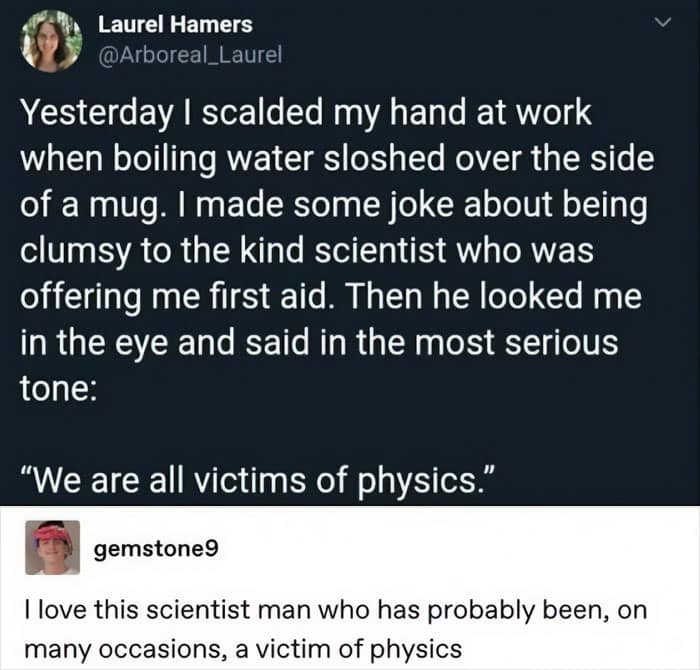Open gemstone9's avatar image

click(53, 547)
